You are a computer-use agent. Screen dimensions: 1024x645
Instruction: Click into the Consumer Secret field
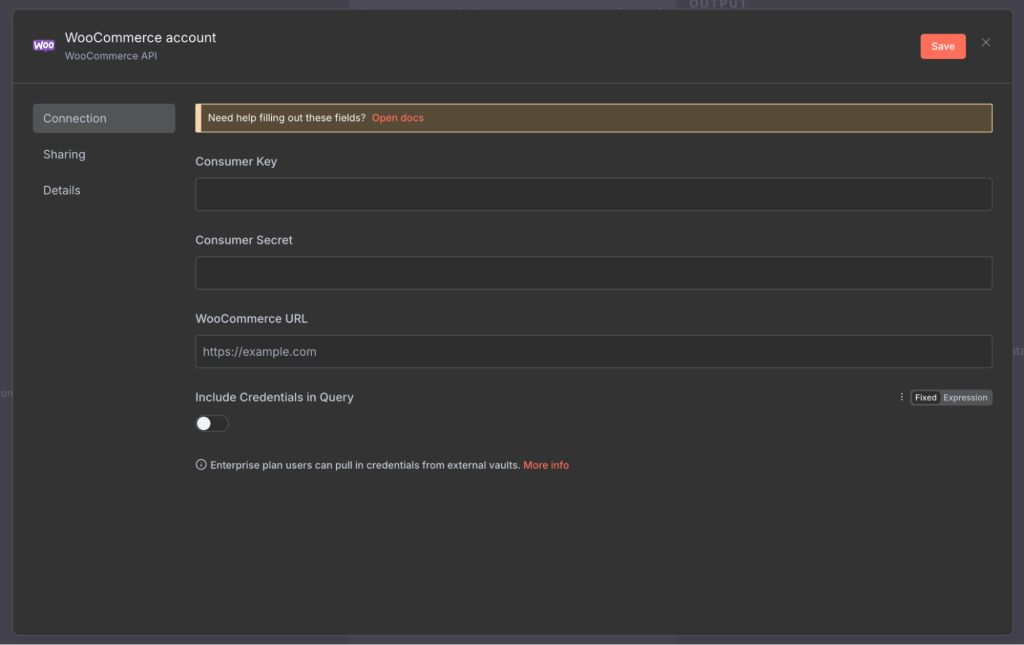593,273
